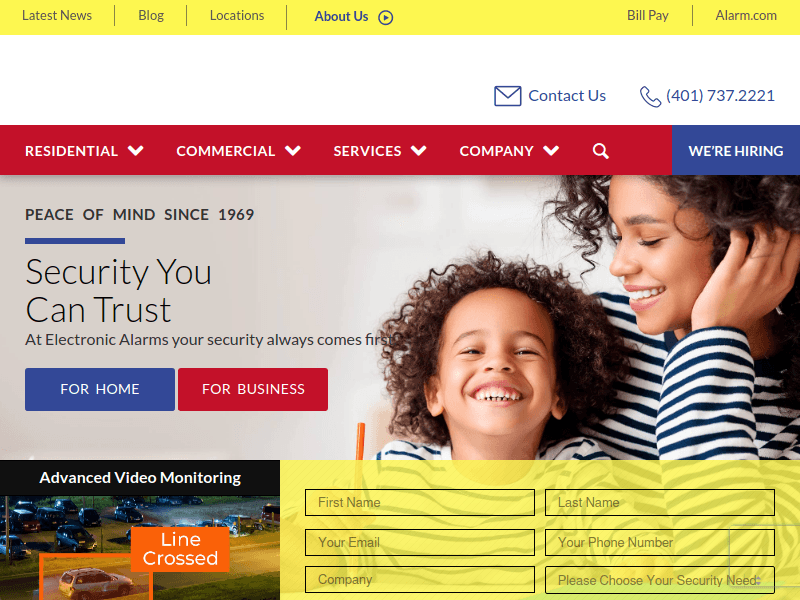
Task: Click the play circle beside About Us
Action: [386, 18]
